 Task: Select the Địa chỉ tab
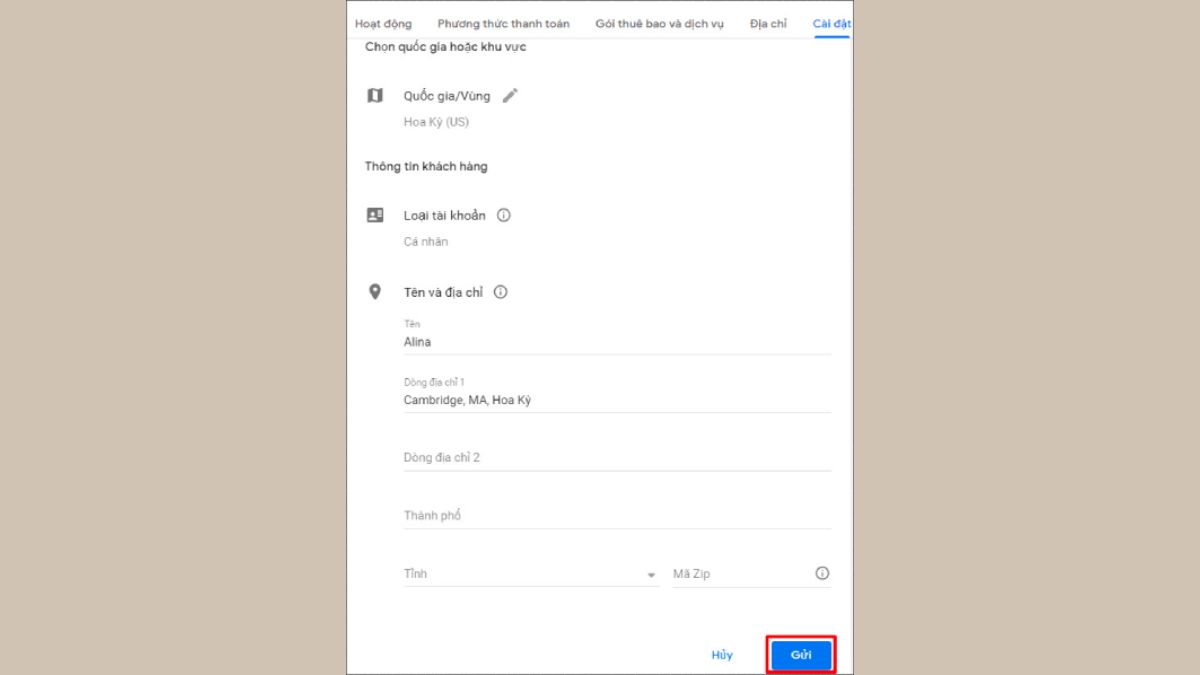(x=768, y=24)
